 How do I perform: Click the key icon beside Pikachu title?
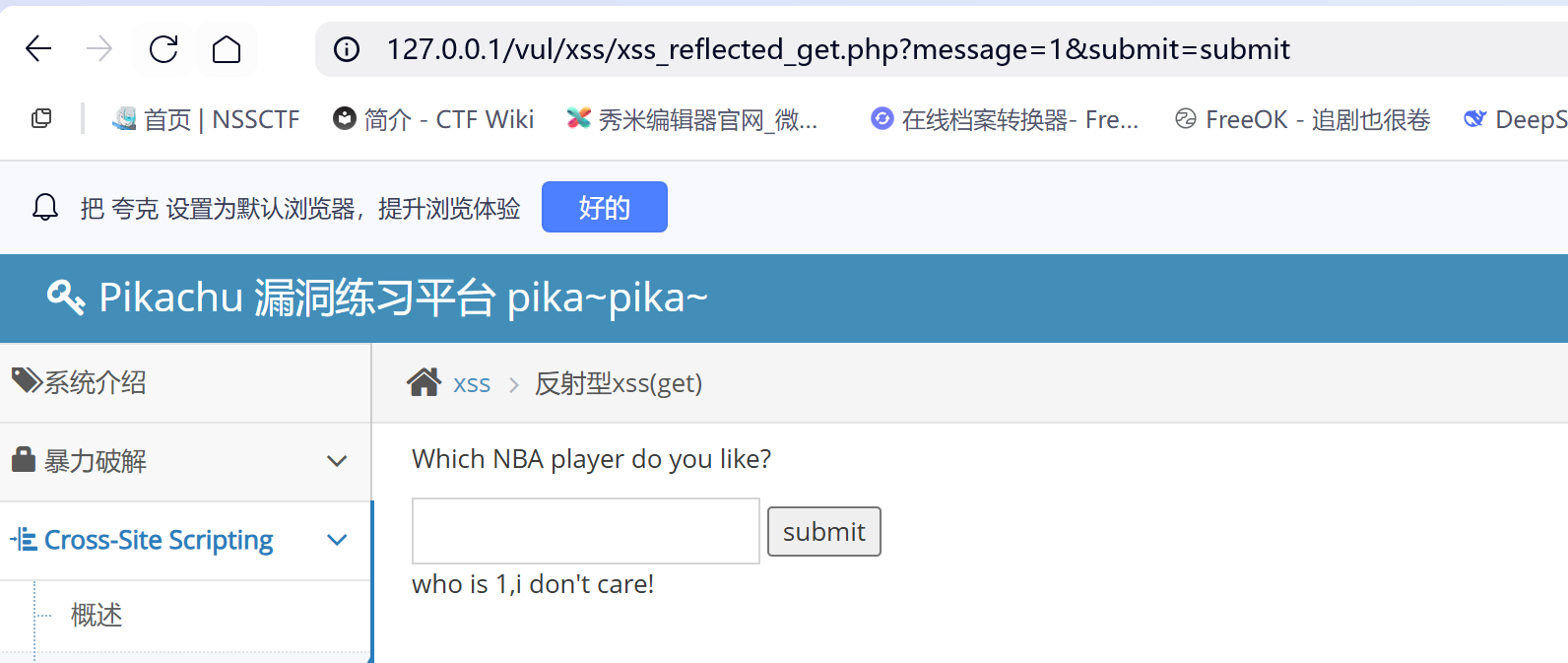pos(65,297)
